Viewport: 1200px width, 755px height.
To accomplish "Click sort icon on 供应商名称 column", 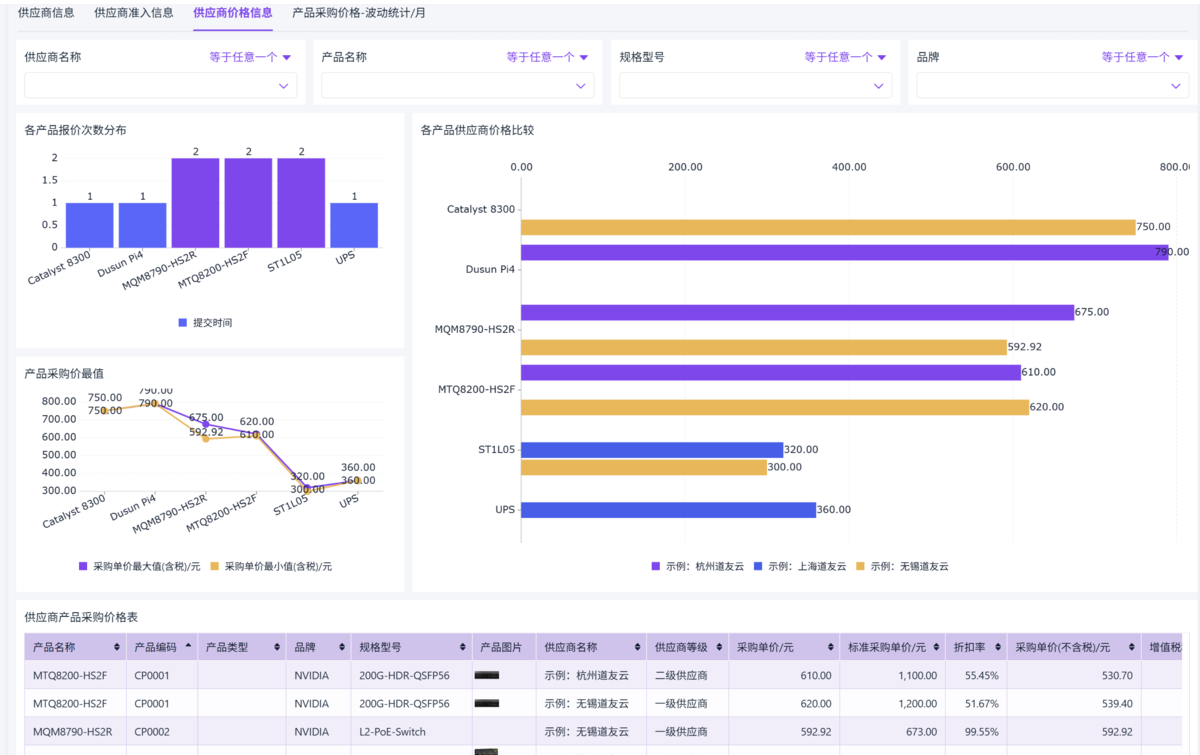I will [637, 647].
